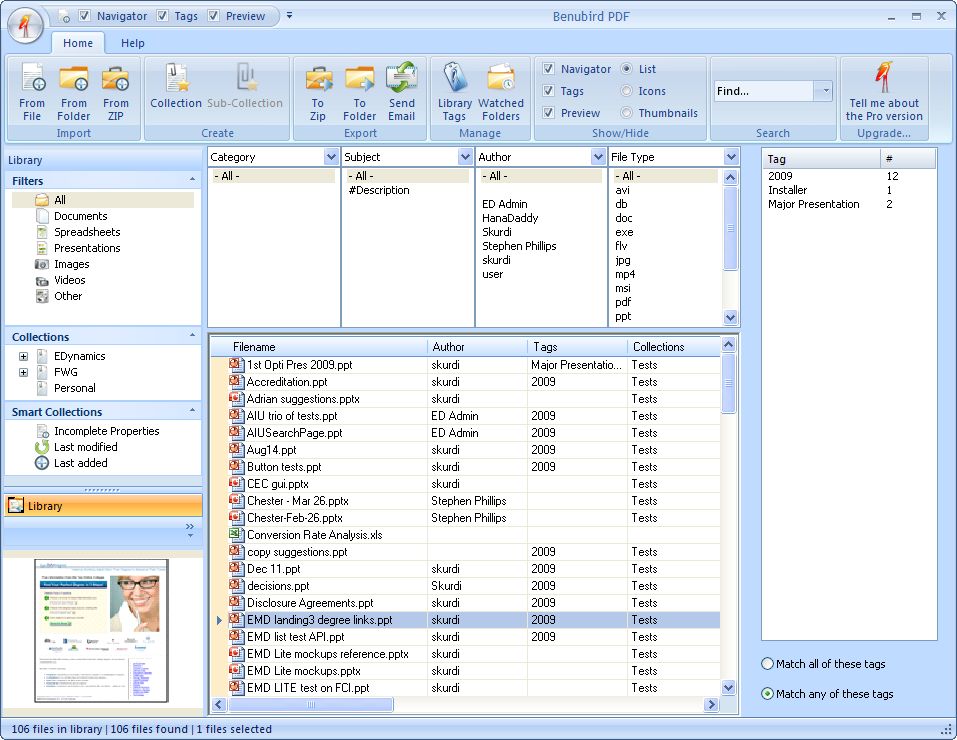
Task: Open the Category column dropdown
Action: tap(331, 157)
